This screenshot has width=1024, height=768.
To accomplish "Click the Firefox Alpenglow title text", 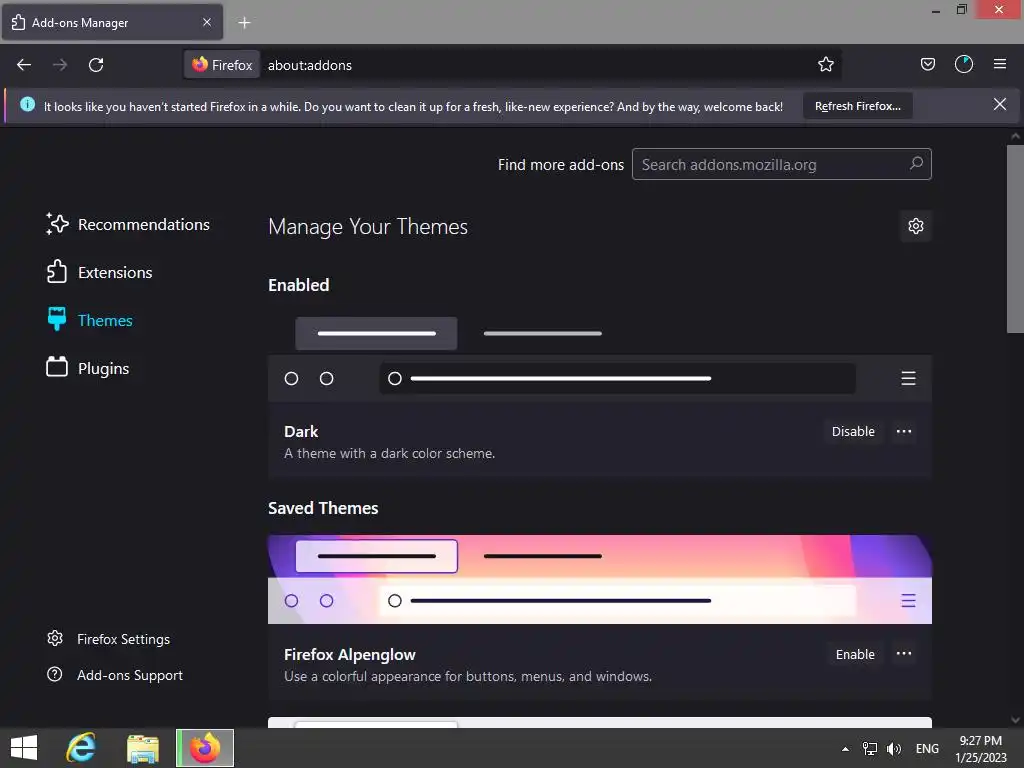I will click(x=349, y=654).
